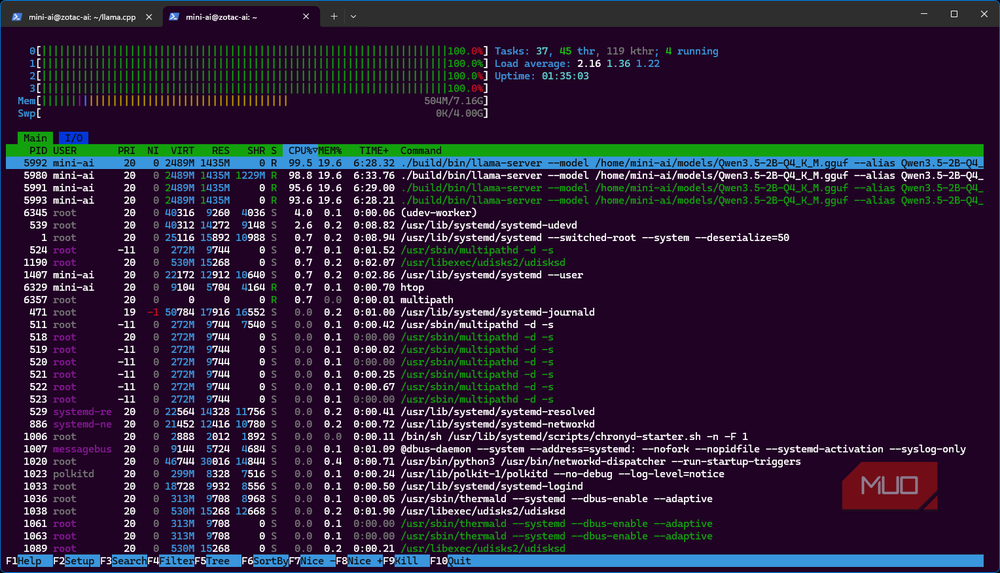Click the PowerShell icon on llama.cpp tab
The image size is (1000, 573).
(x=17, y=17)
